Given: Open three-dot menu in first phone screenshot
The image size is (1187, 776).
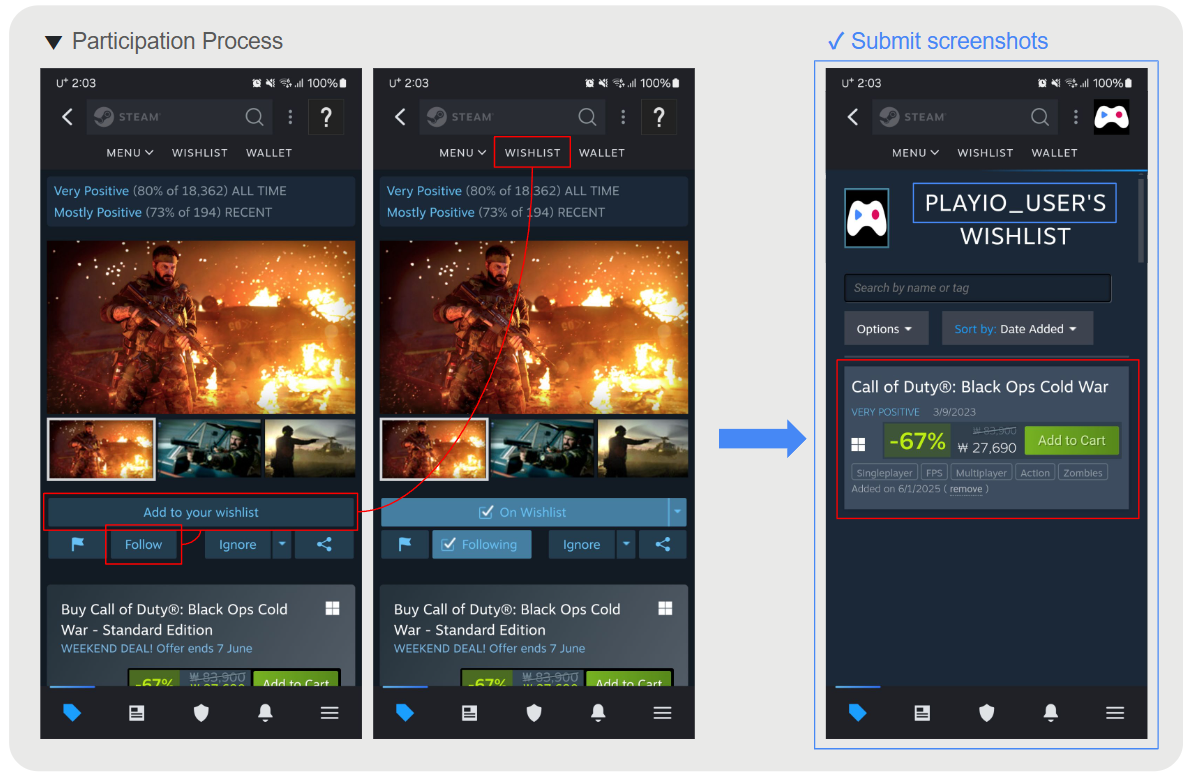Looking at the screenshot, I should [290, 117].
